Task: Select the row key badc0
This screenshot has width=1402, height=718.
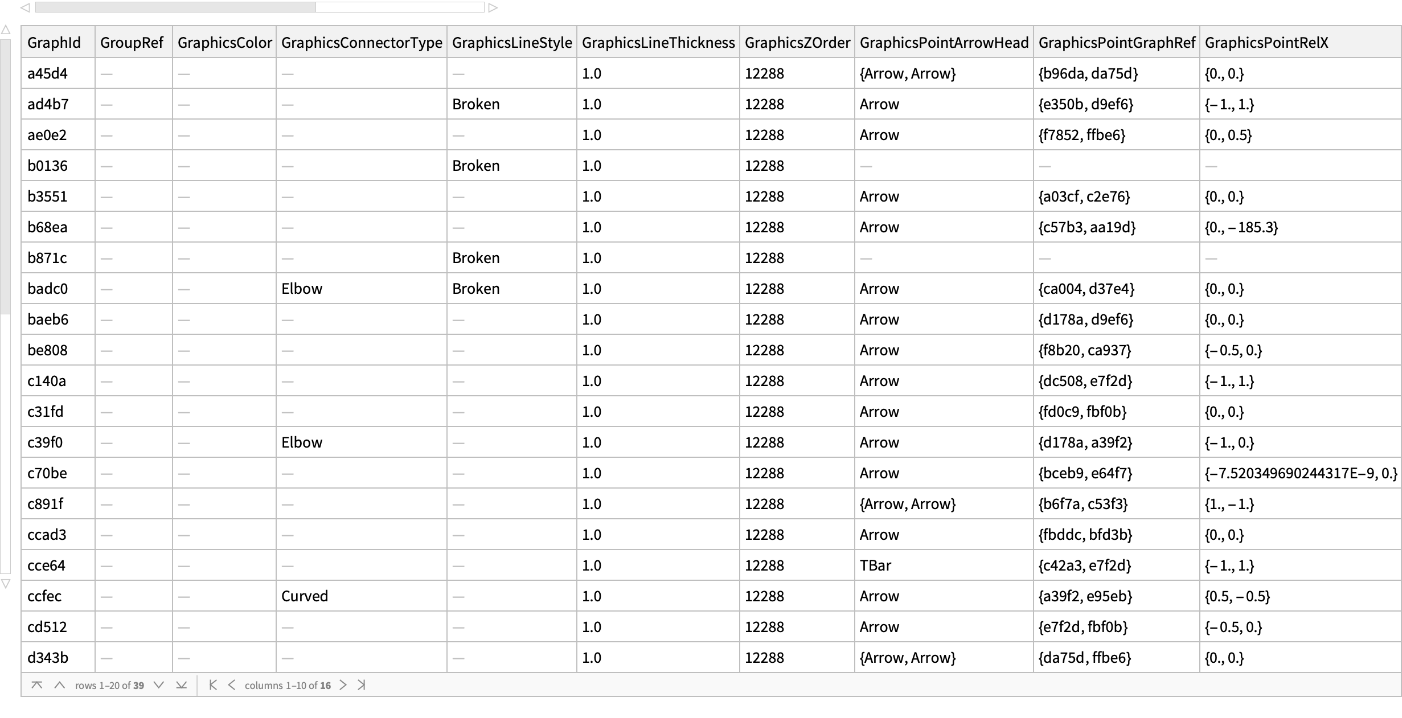Action: [48, 289]
